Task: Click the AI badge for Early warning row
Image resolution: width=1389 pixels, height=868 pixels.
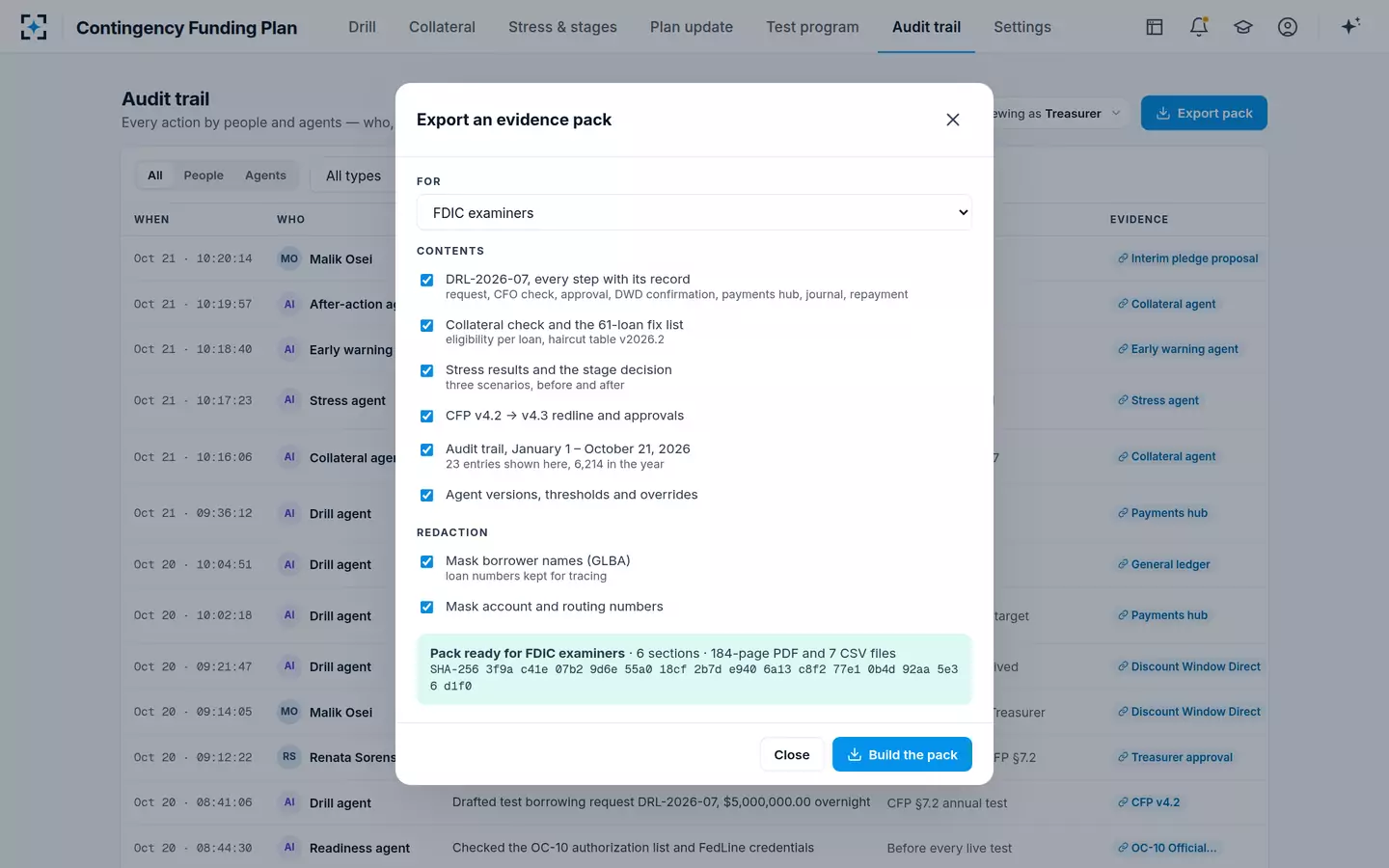Action: point(289,349)
